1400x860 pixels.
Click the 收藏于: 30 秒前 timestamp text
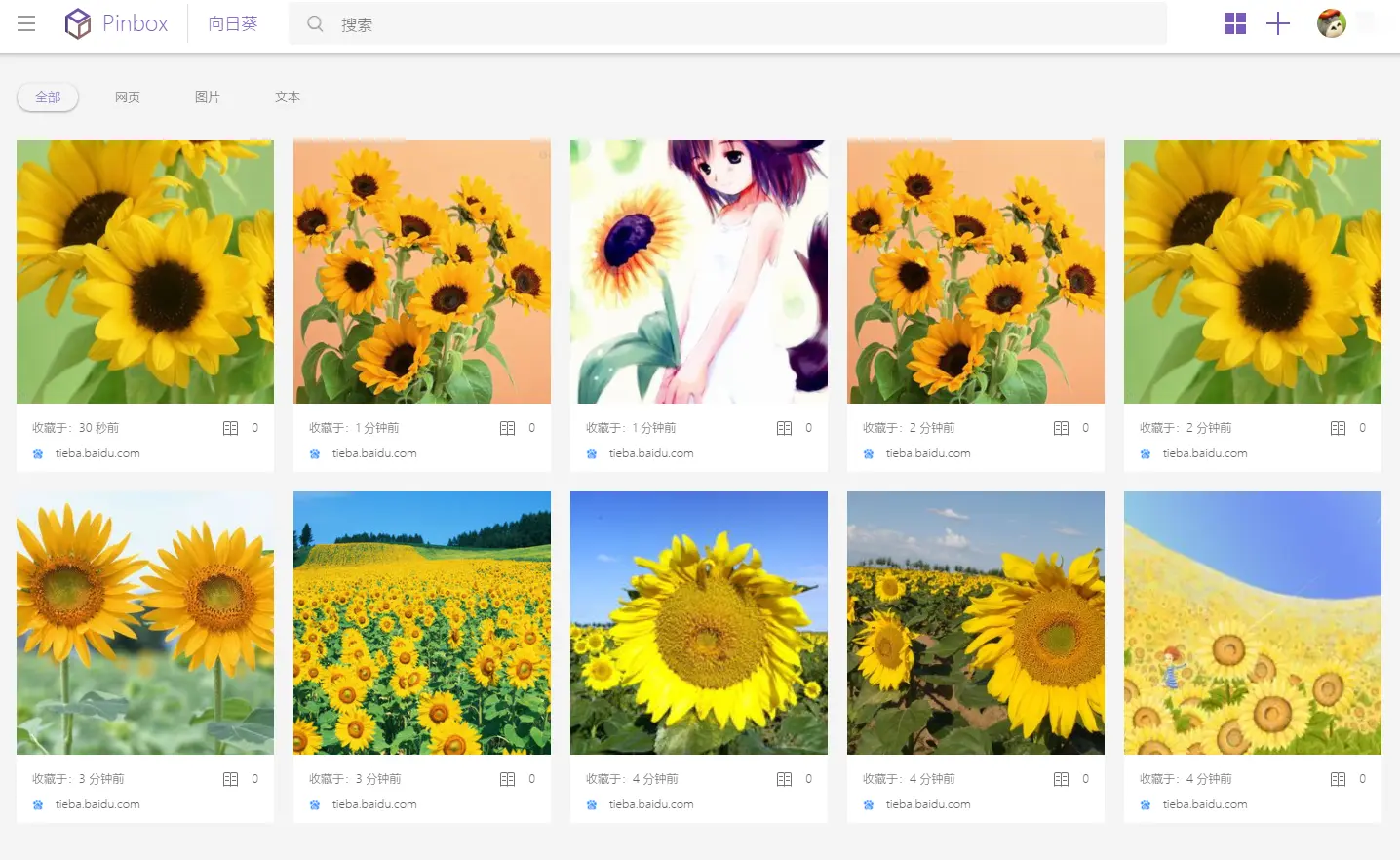coord(76,428)
